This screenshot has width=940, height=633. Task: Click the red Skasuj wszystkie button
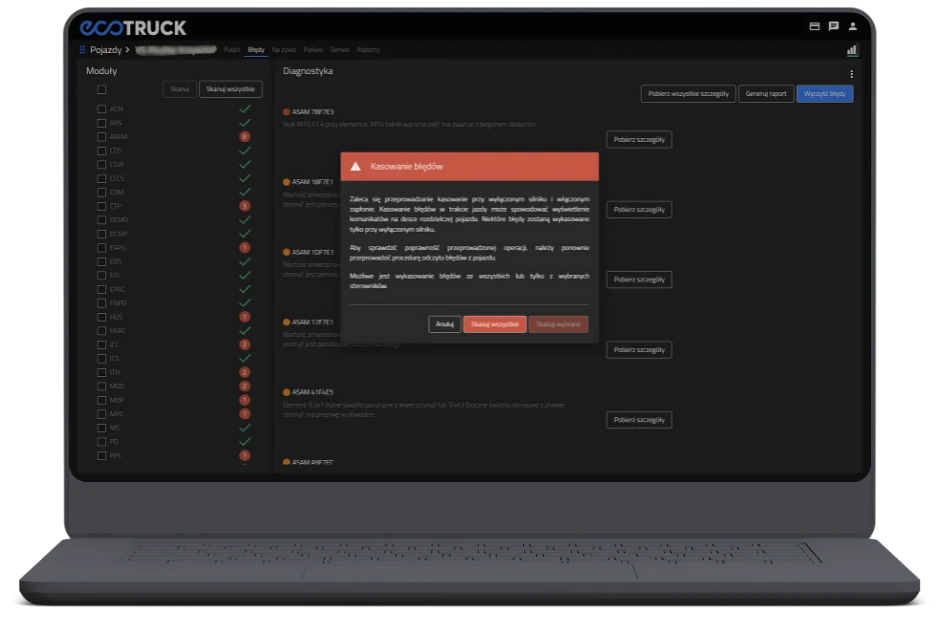pos(494,324)
